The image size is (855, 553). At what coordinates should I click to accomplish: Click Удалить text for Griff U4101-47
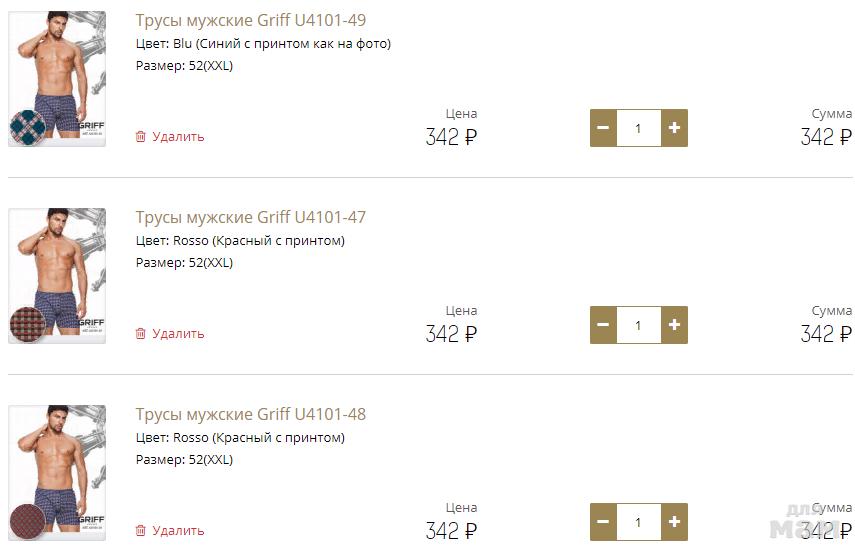178,334
